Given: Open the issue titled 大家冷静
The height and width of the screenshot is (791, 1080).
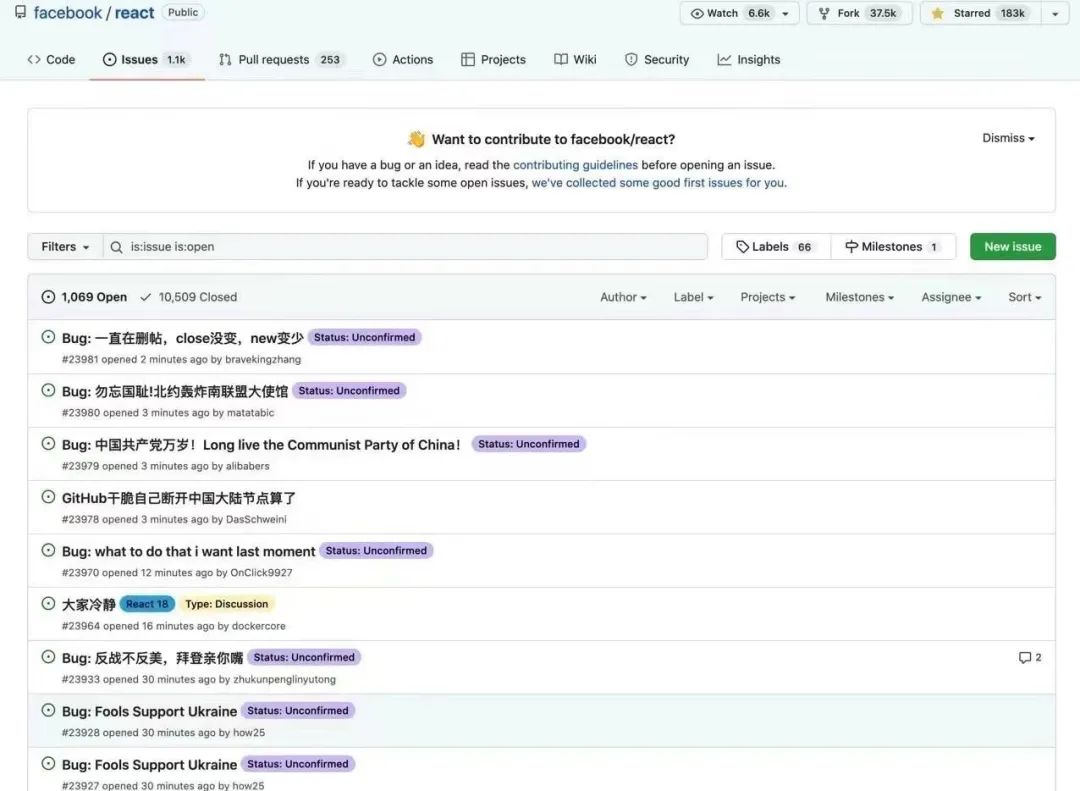Looking at the screenshot, I should pos(88,604).
